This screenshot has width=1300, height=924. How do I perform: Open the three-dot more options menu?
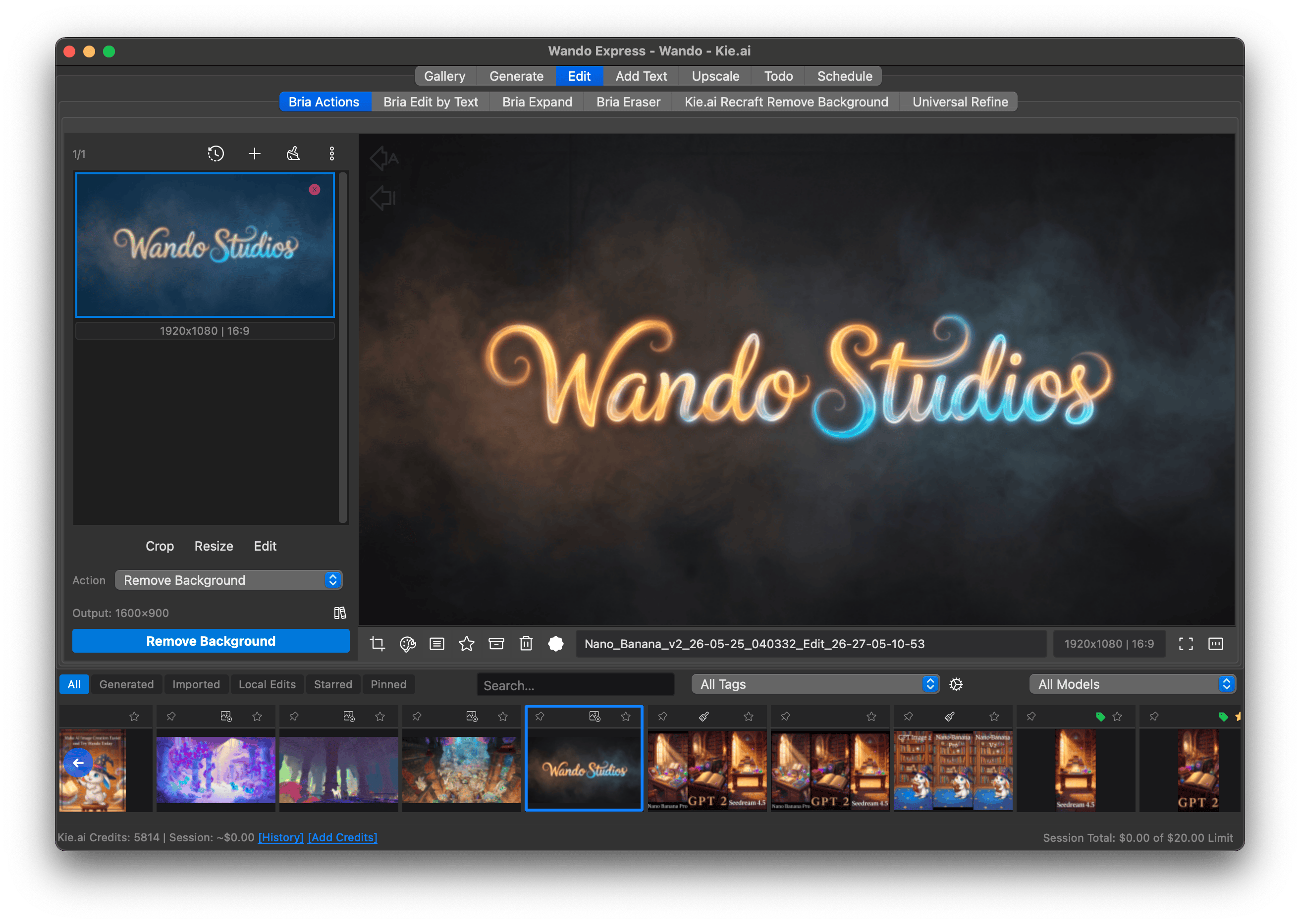pos(332,154)
